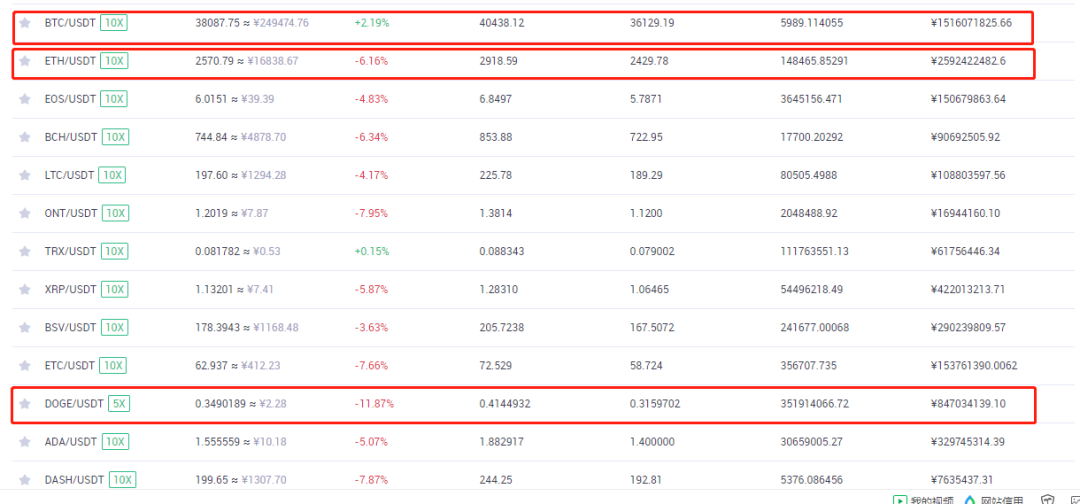The image size is (1080, 504).
Task: Click the ONT/USDT pair name
Action: tap(70, 213)
